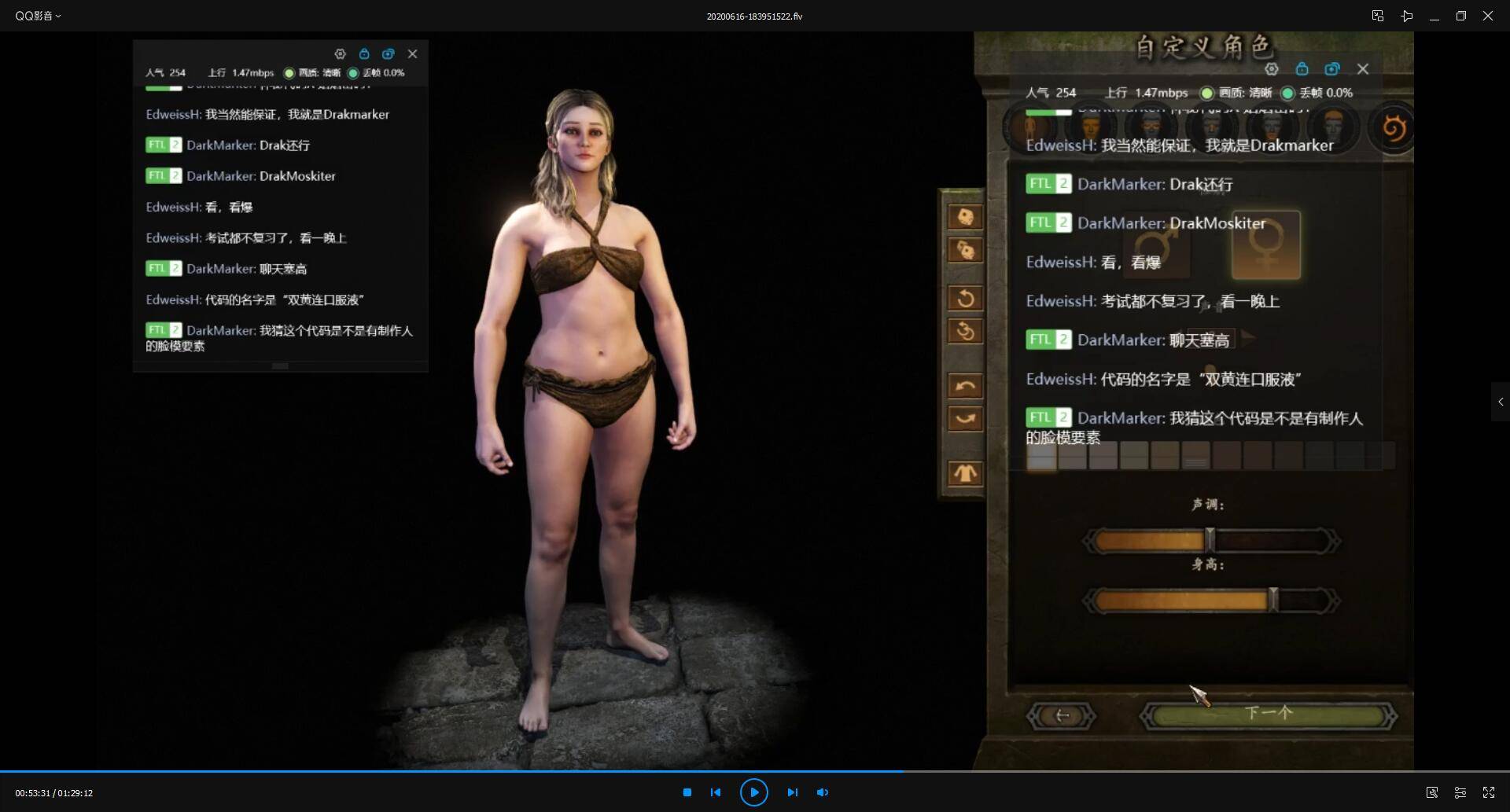Reset current tab with circular arrow button
This screenshot has height=812, width=1510.
pyautogui.click(x=965, y=299)
